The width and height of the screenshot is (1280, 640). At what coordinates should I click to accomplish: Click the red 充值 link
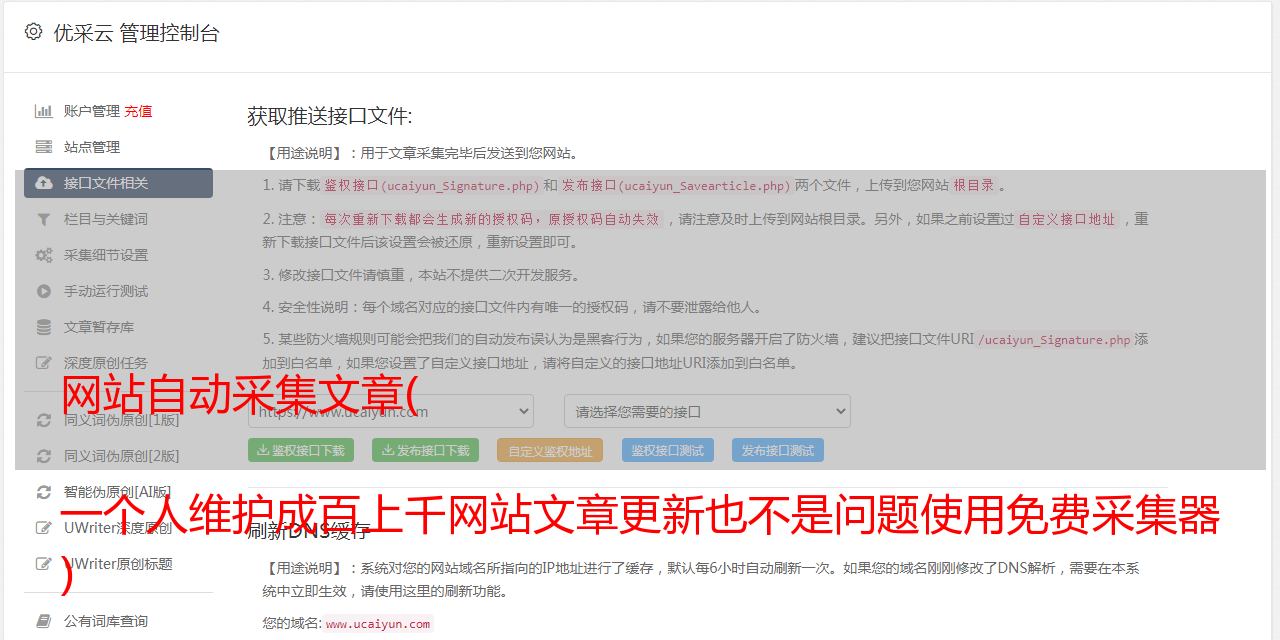click(x=138, y=111)
